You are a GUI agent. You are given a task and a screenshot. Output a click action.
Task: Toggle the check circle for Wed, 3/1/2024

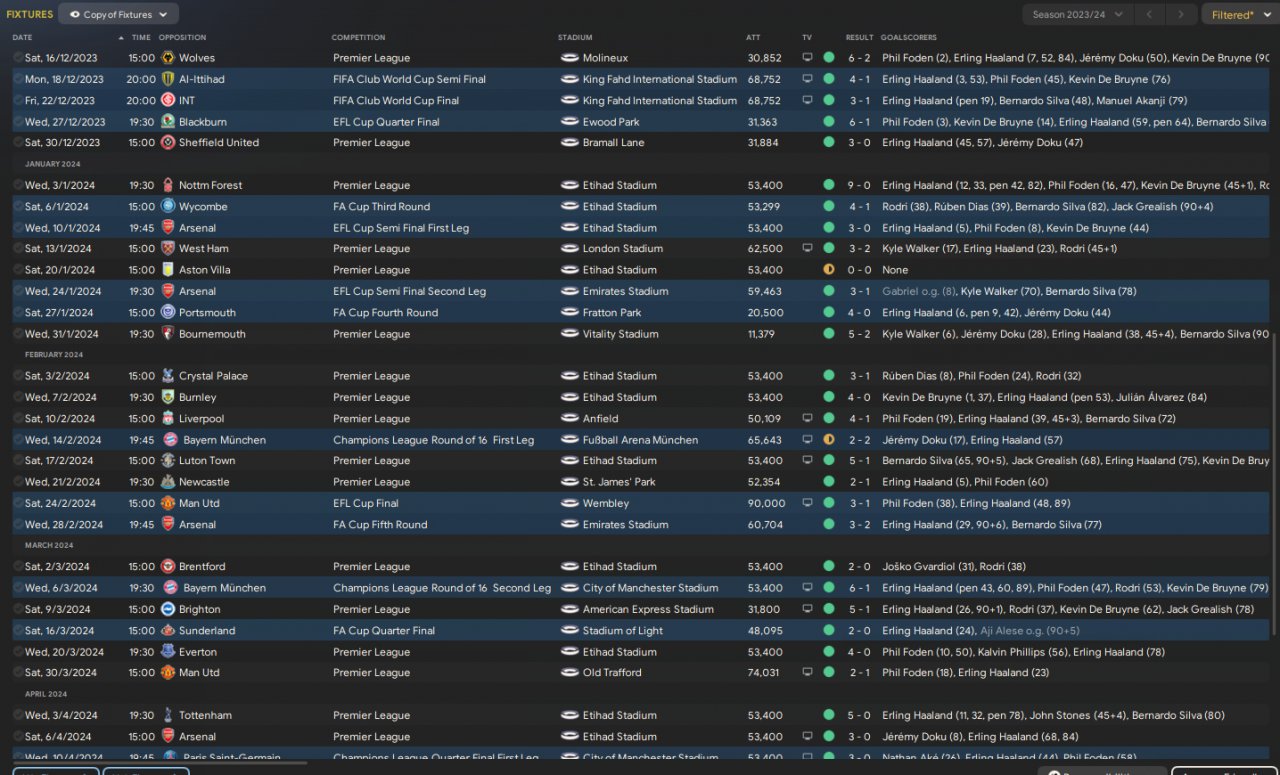18,185
